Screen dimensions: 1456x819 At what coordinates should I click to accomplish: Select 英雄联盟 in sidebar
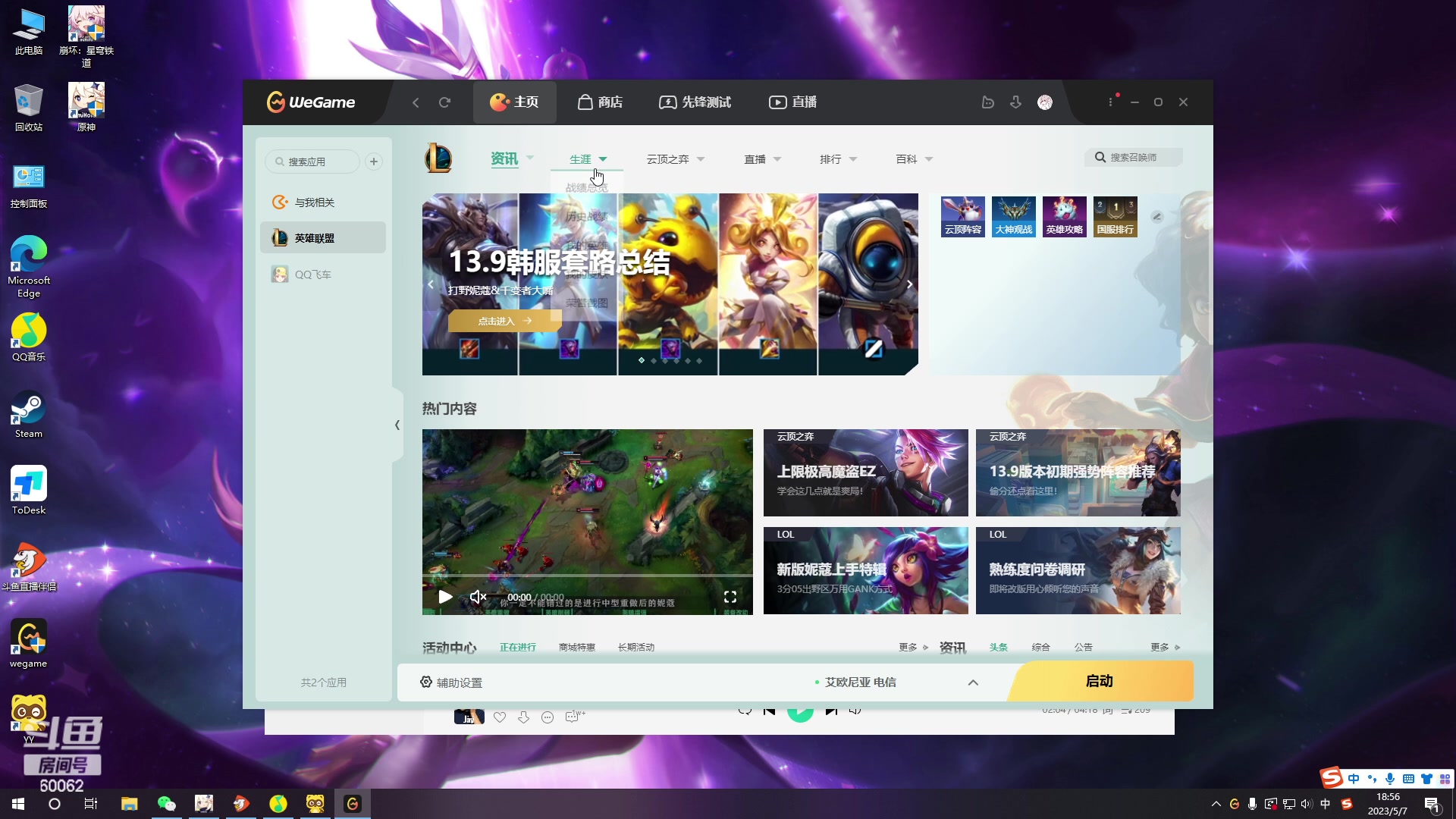tap(323, 238)
